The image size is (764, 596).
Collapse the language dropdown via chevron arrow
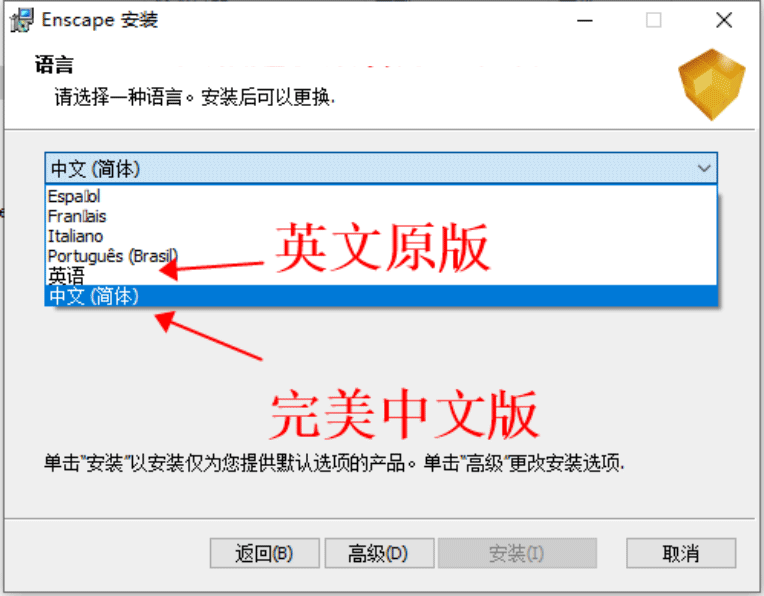(704, 169)
